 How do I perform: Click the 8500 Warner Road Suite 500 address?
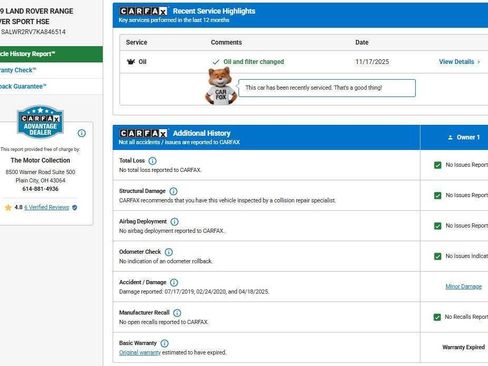click(x=40, y=172)
